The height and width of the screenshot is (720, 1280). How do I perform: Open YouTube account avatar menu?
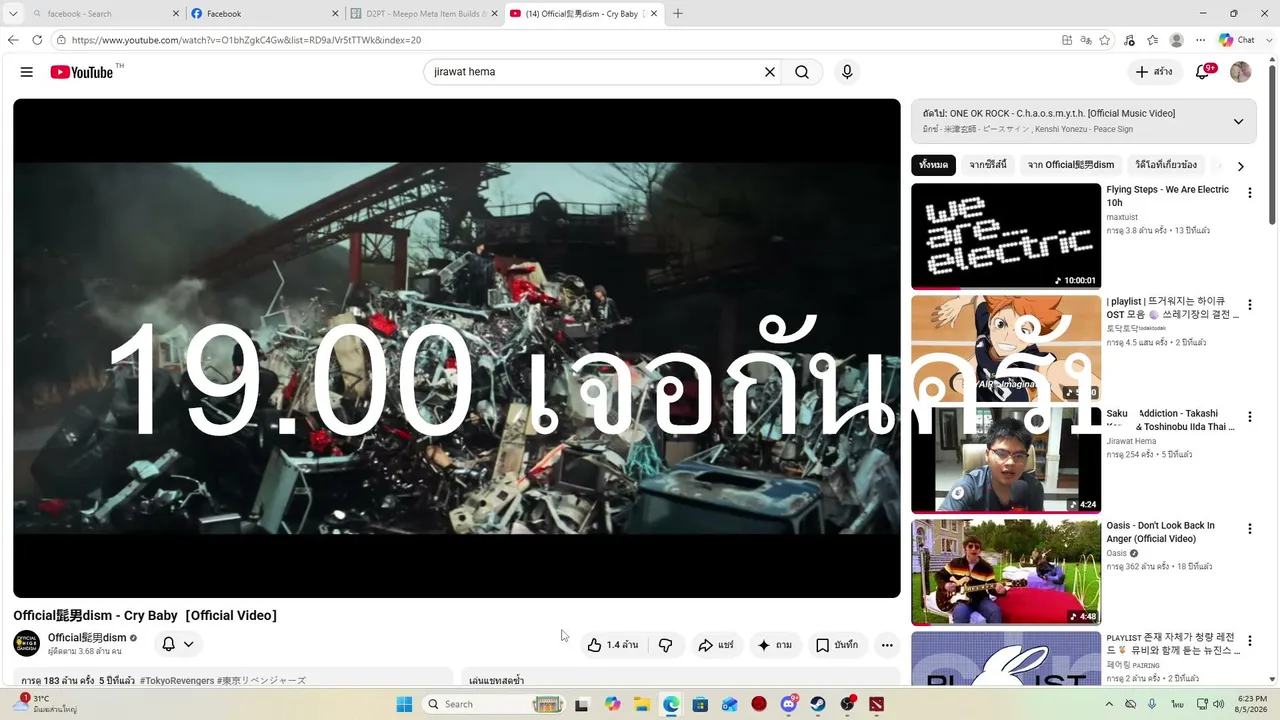click(1240, 72)
